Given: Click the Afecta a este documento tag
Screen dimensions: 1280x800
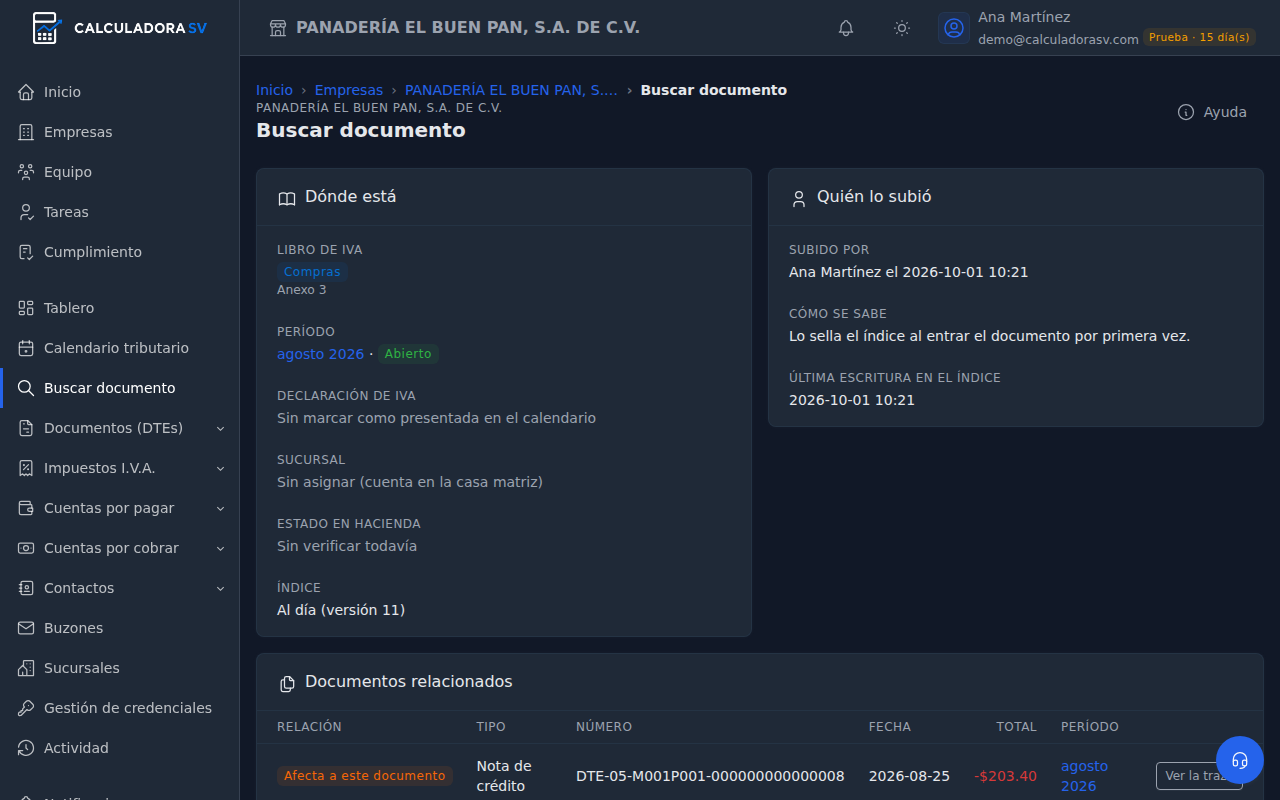Looking at the screenshot, I should tap(365, 776).
